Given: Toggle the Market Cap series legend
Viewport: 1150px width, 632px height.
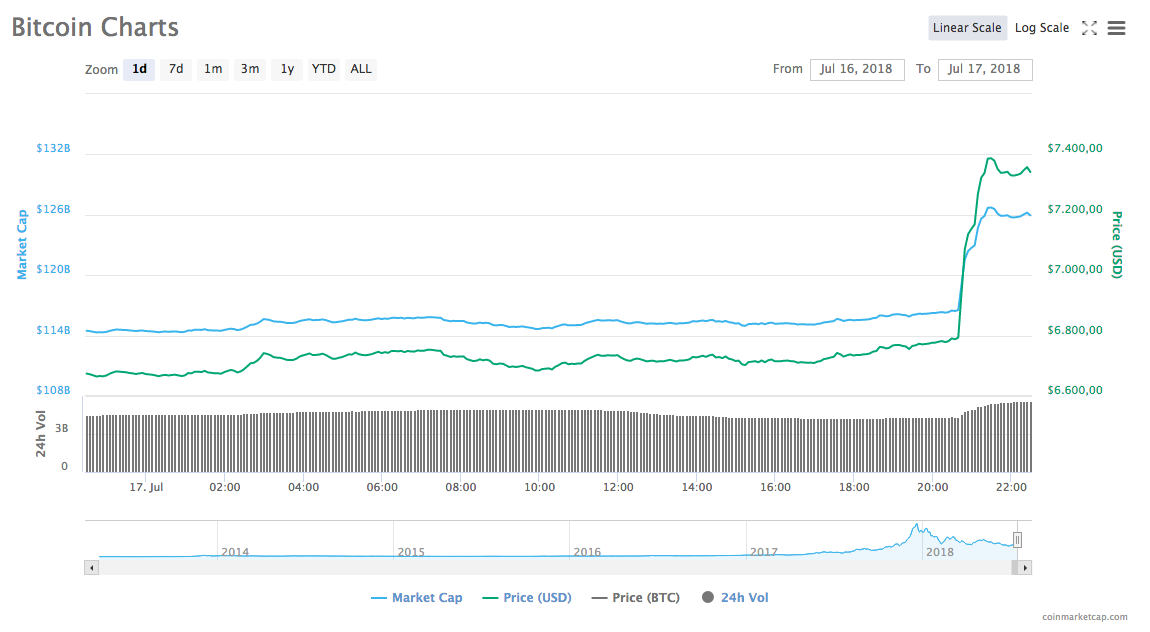Looking at the screenshot, I should (417, 598).
